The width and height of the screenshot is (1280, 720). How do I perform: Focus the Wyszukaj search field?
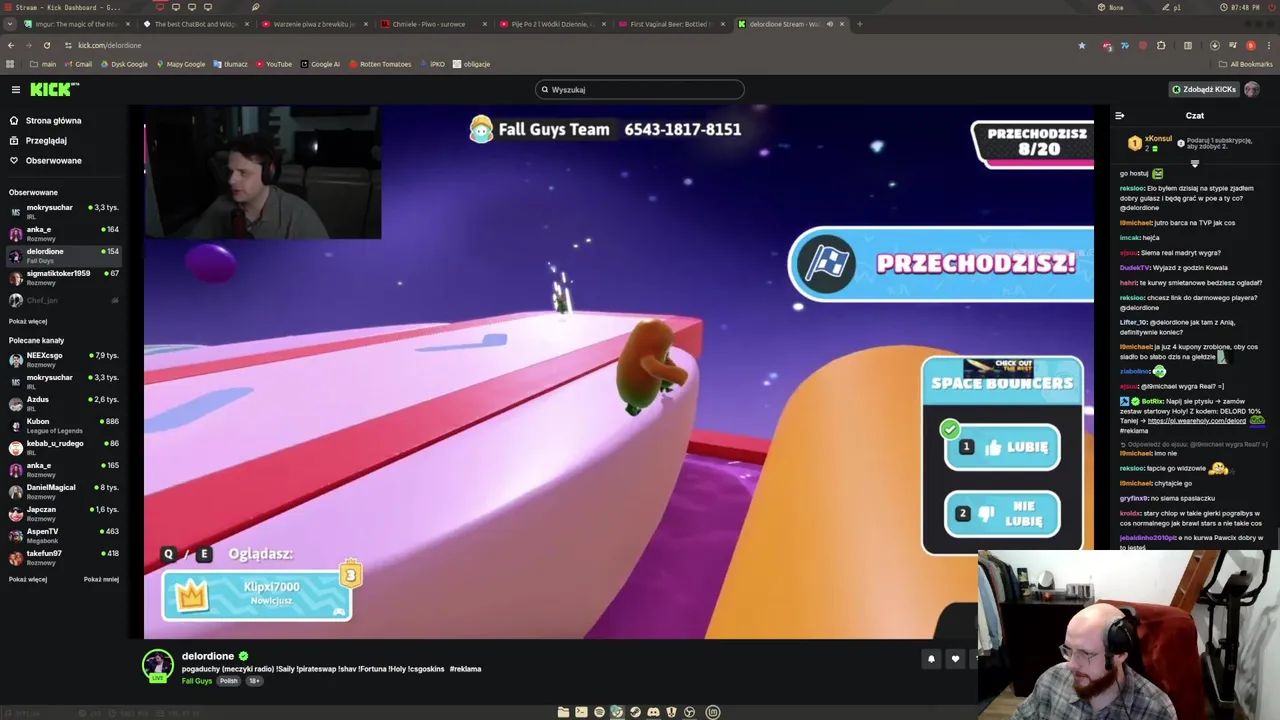[640, 90]
